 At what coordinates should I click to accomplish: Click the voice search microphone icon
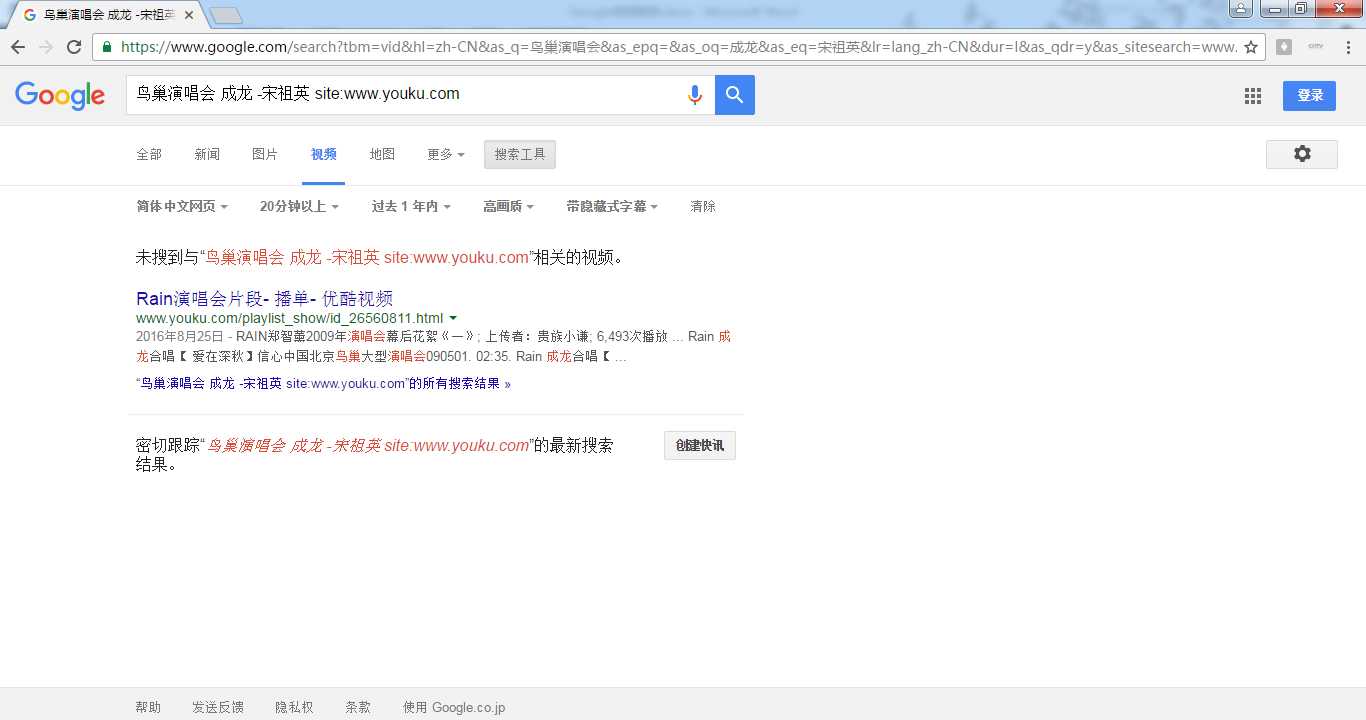(x=694, y=95)
